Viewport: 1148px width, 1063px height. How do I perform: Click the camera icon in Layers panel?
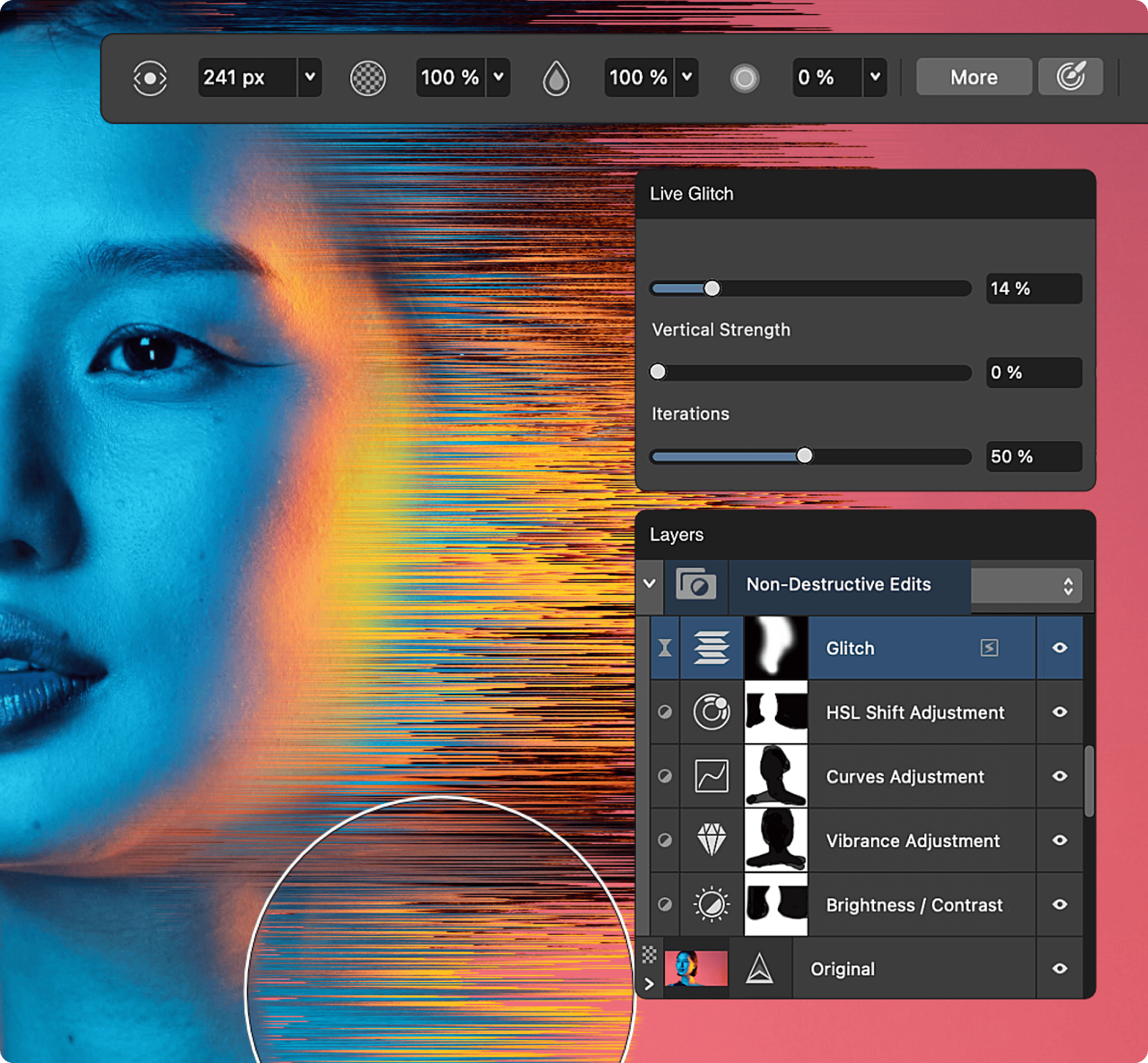pos(696,585)
